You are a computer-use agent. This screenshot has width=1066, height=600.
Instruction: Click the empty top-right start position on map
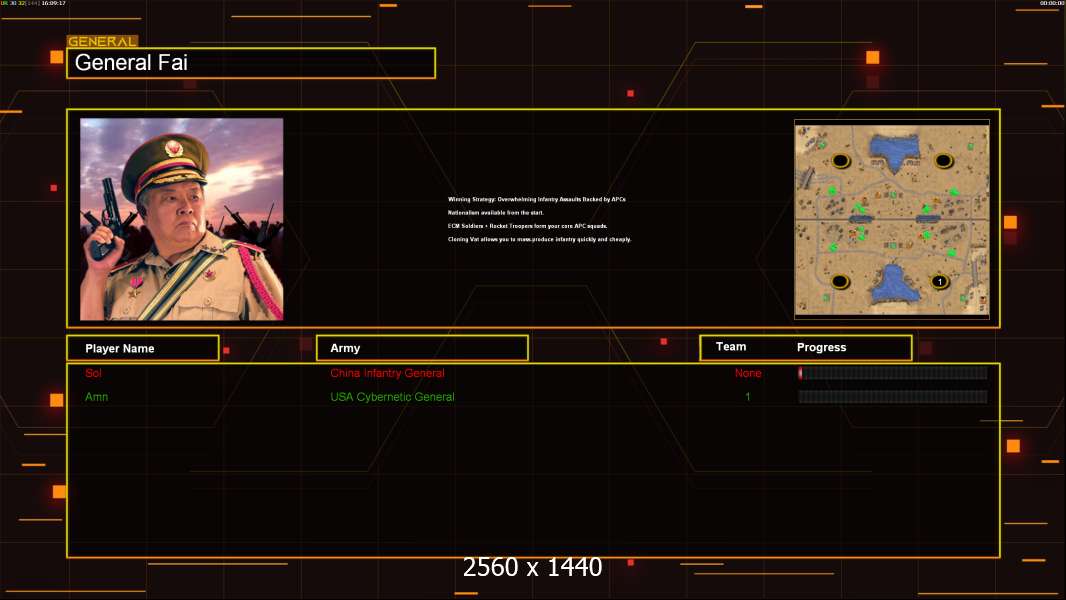point(943,160)
